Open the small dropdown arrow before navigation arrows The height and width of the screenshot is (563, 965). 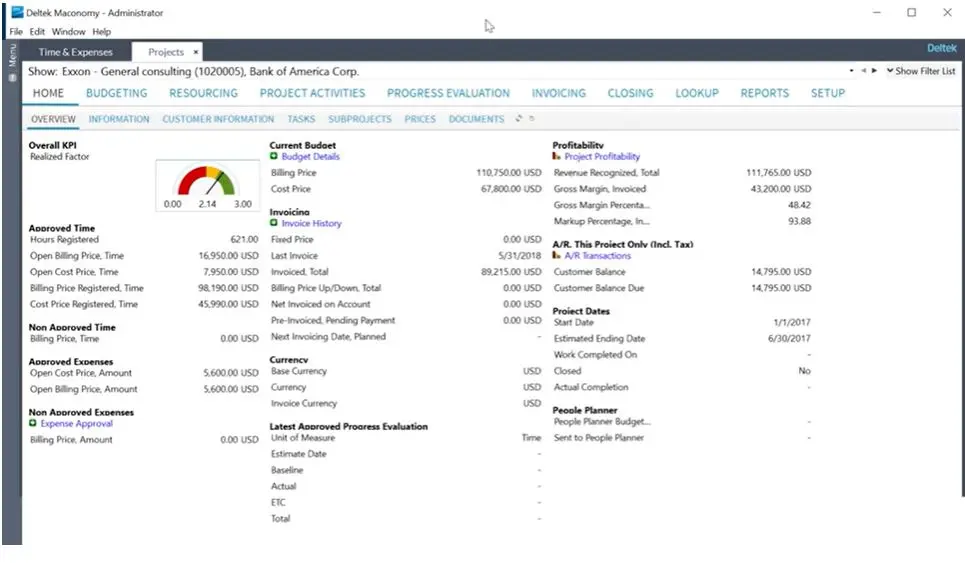(851, 71)
